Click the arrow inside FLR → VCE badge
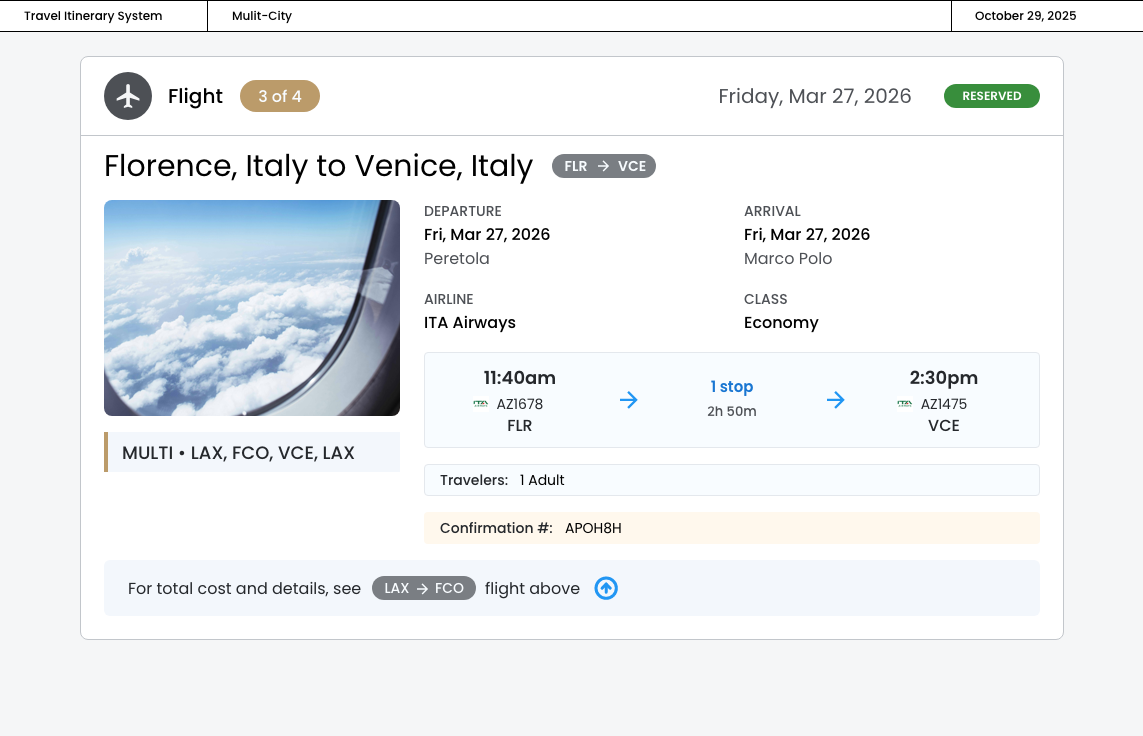Image resolution: width=1143 pixels, height=736 pixels. [603, 167]
